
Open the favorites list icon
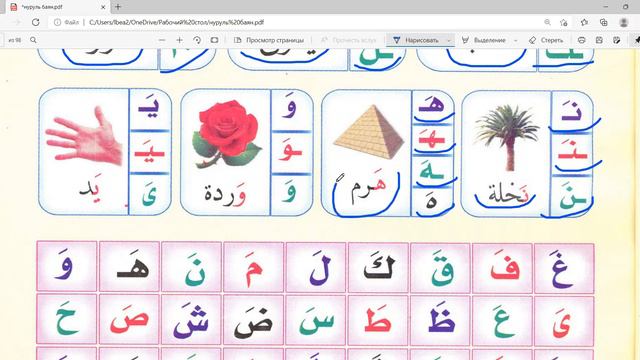[584, 22]
